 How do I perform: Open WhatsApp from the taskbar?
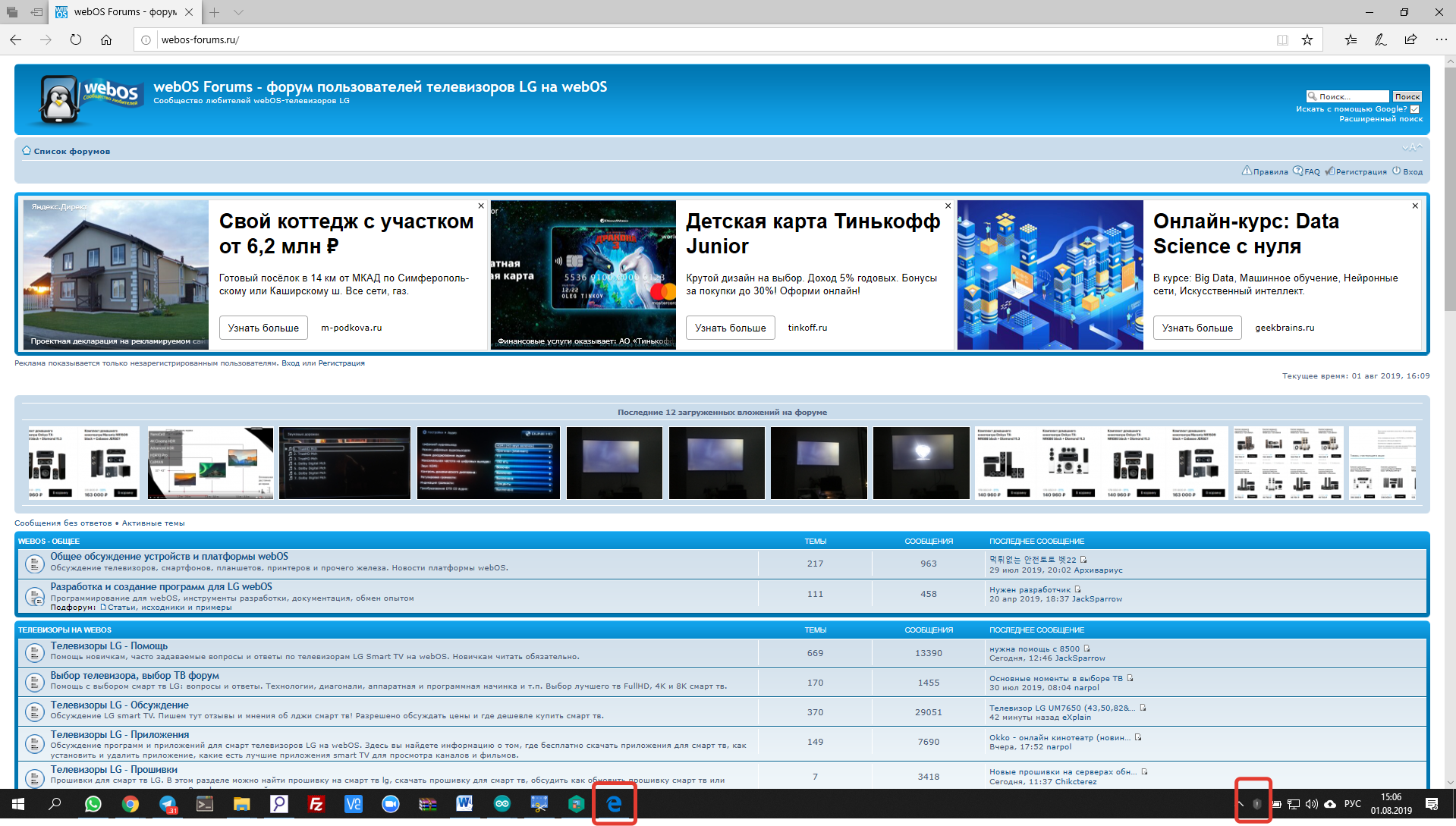[93, 804]
